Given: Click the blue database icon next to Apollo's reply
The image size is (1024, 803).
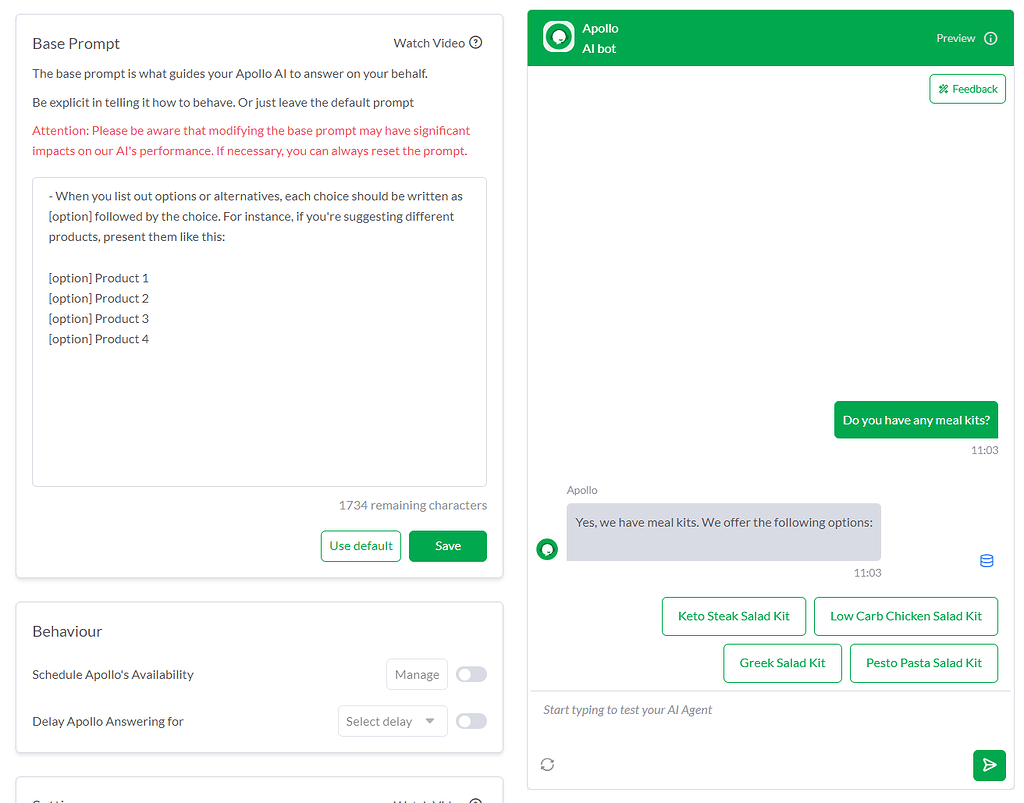Looking at the screenshot, I should (x=986, y=561).
